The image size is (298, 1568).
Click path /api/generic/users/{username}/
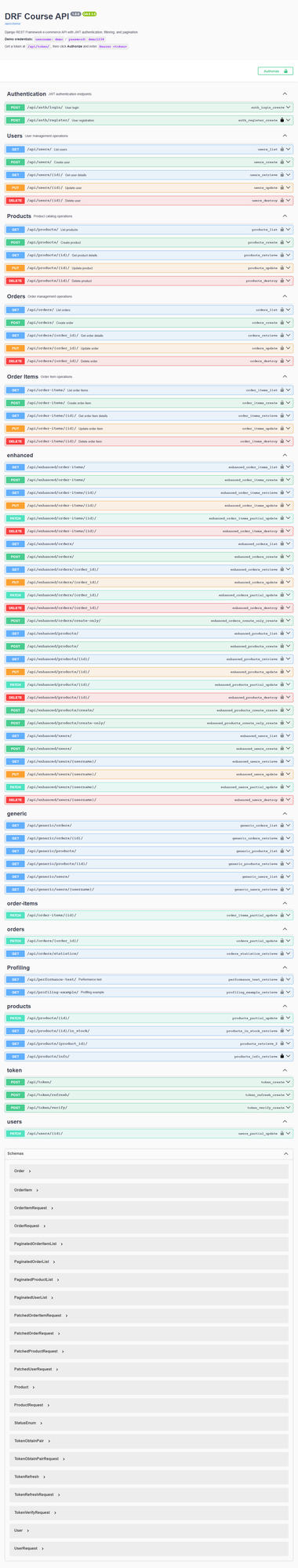click(x=60, y=890)
